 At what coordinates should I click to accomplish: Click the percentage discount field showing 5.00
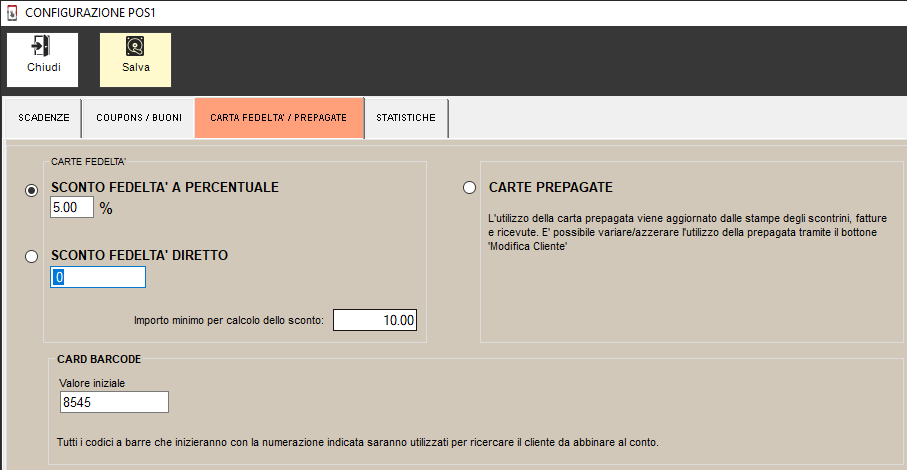(71, 208)
